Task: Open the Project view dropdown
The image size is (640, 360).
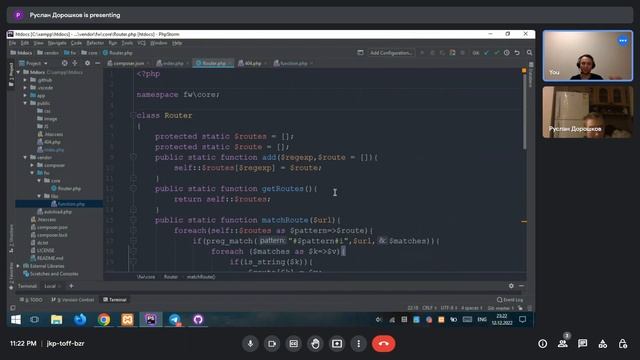Action: pyautogui.click(x=33, y=63)
